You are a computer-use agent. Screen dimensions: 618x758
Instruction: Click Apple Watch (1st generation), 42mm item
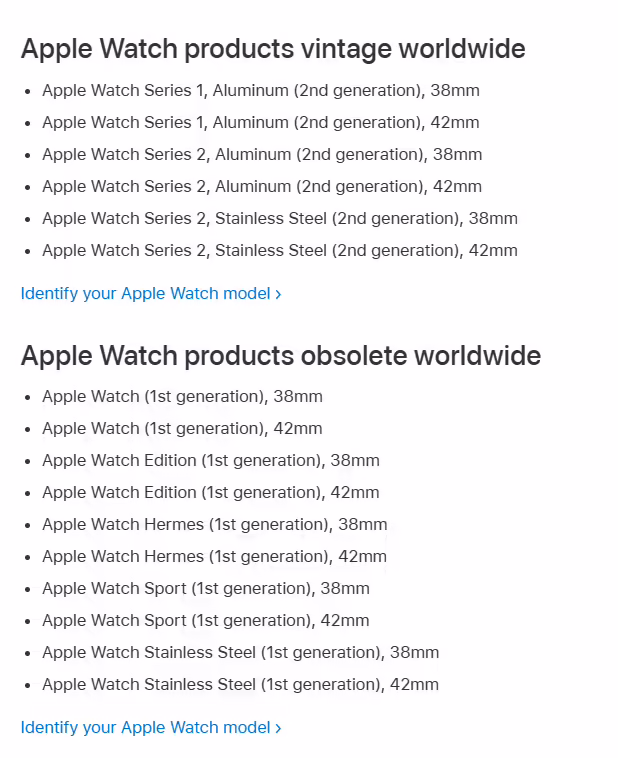[x=183, y=429]
